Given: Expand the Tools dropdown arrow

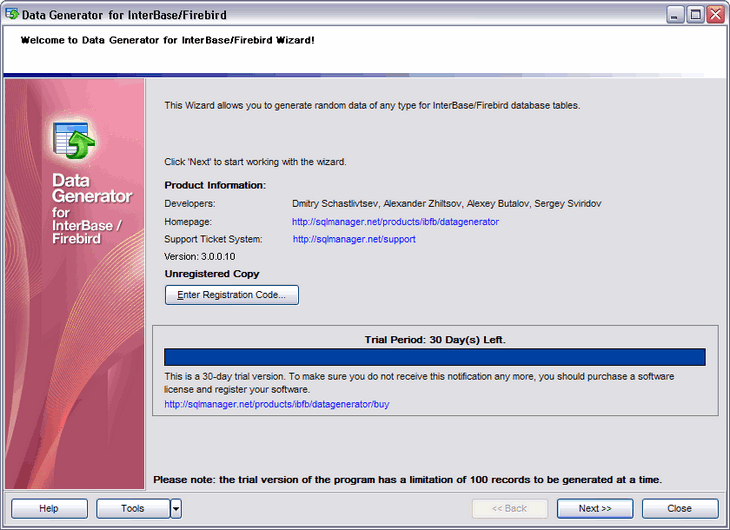Looking at the screenshot, I should (x=176, y=509).
